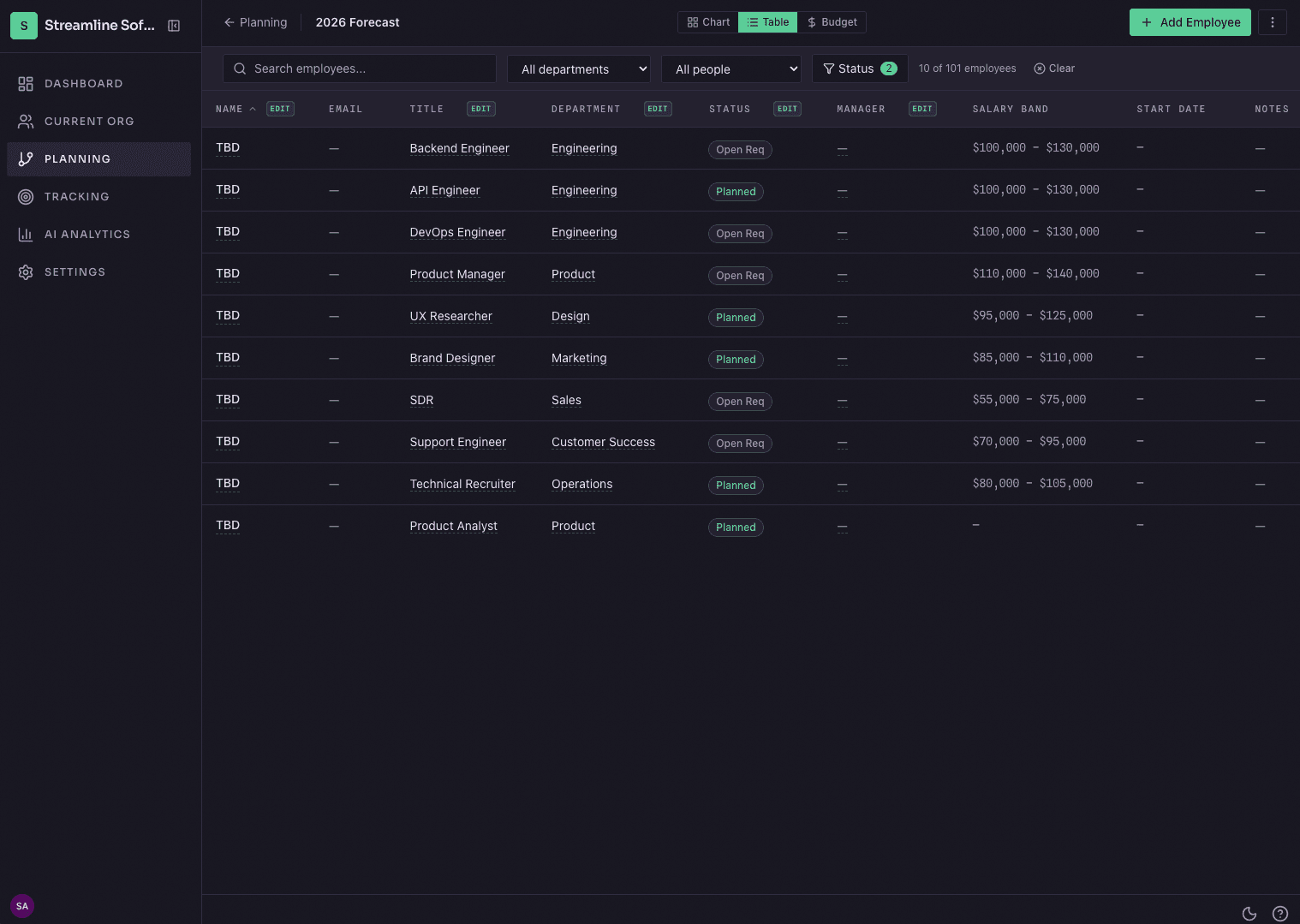Screen dimensions: 1300x924
Task: Click the Product Analyst title
Action: point(453,526)
